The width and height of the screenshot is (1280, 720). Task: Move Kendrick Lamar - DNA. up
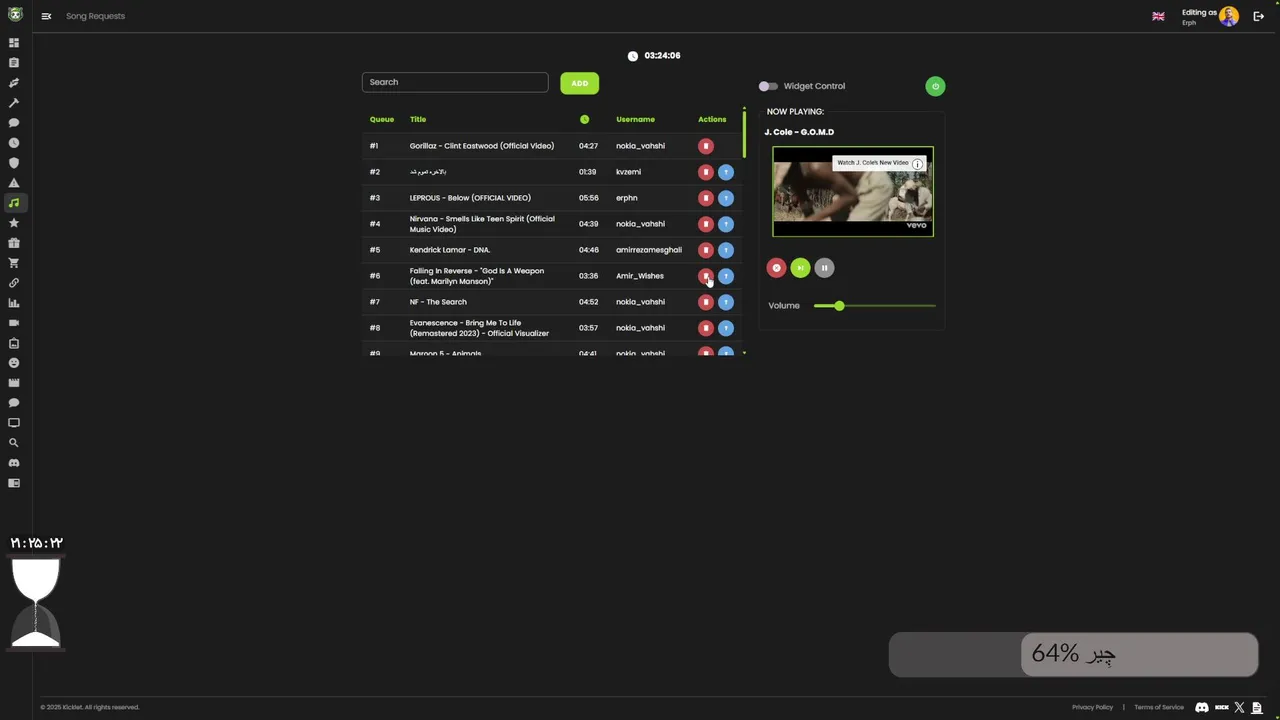726,250
